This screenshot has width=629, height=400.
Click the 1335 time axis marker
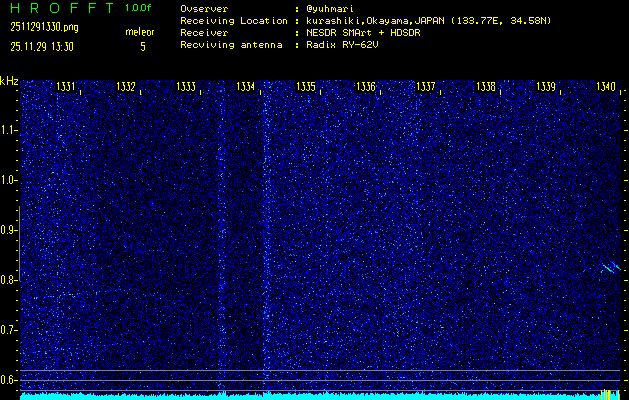tap(306, 87)
